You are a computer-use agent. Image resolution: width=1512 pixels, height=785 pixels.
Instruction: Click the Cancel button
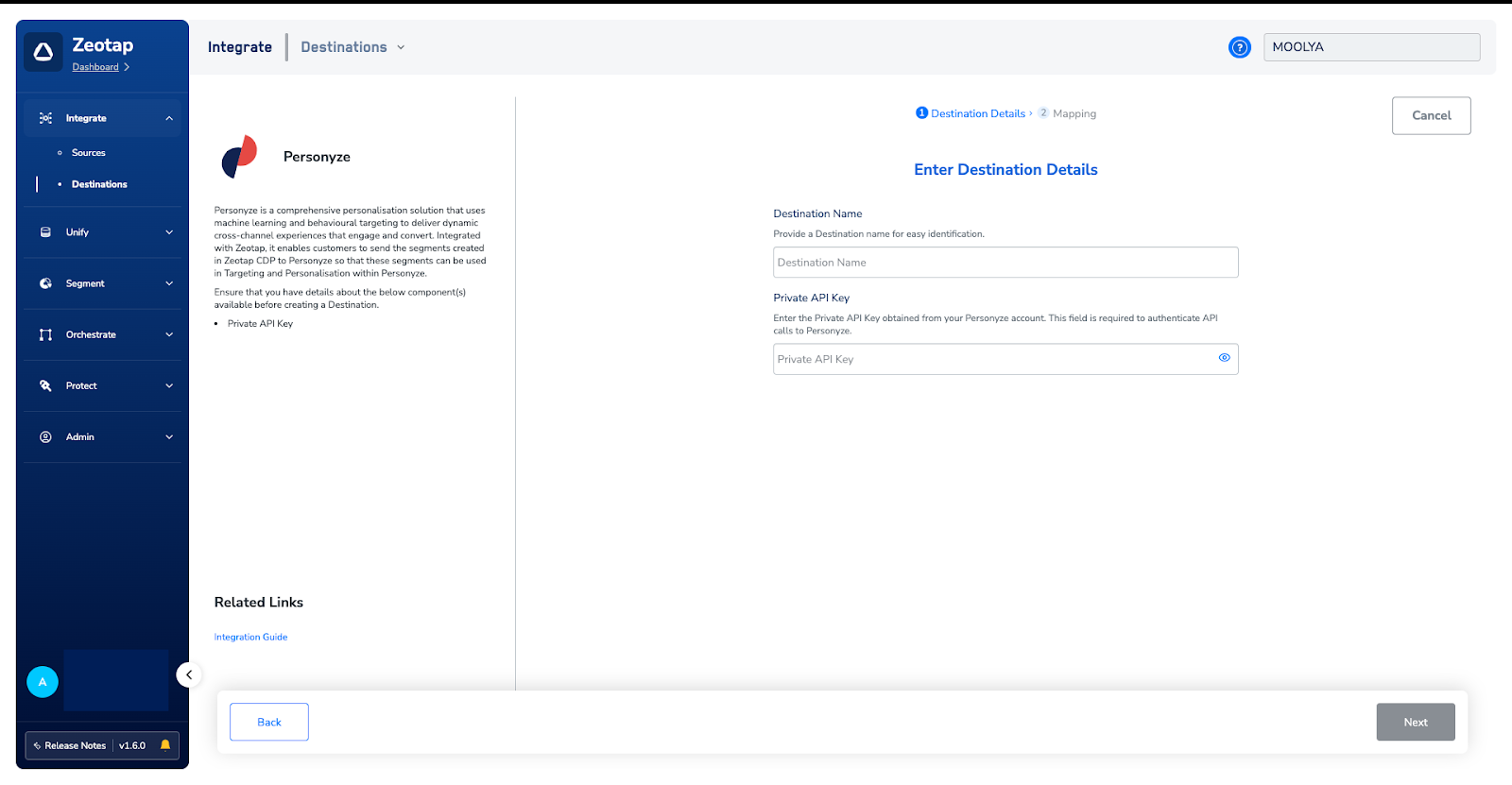point(1431,115)
